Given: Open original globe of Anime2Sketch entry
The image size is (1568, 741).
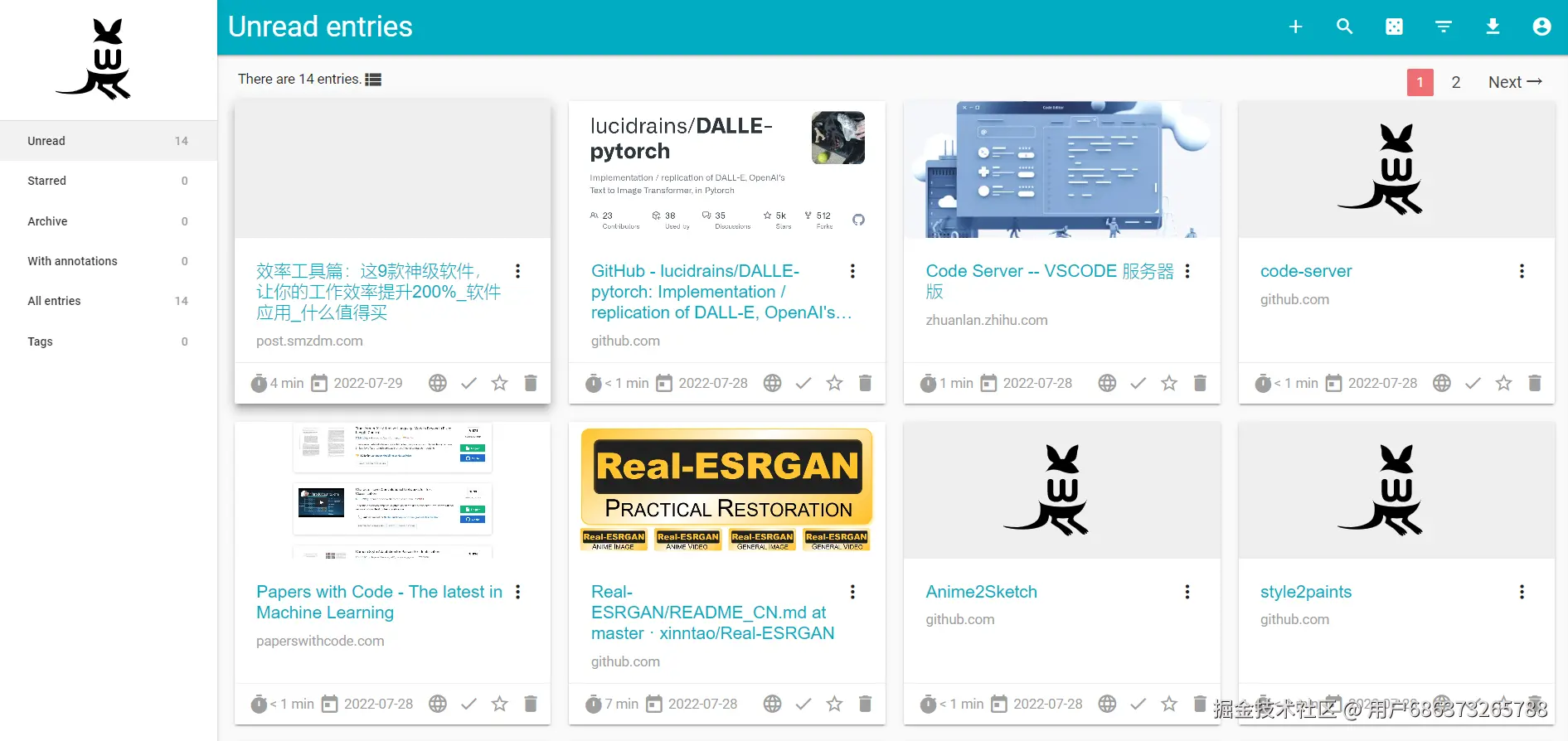Looking at the screenshot, I should [x=1107, y=704].
